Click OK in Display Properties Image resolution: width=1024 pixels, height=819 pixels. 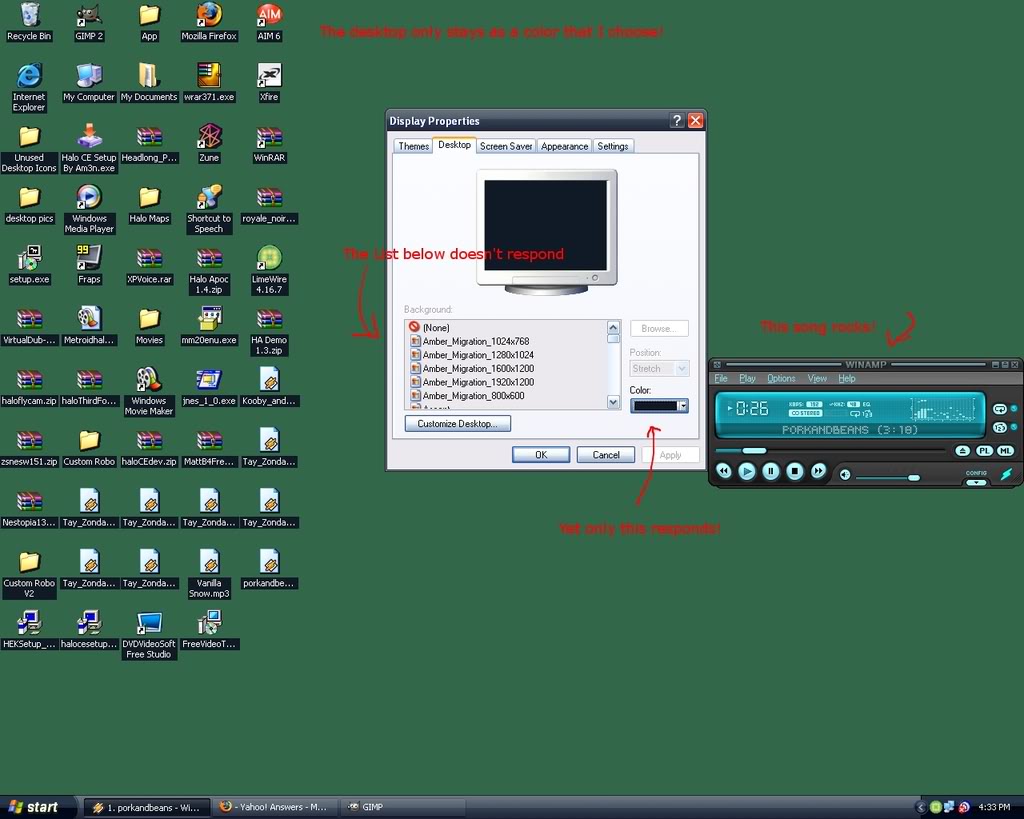click(541, 455)
